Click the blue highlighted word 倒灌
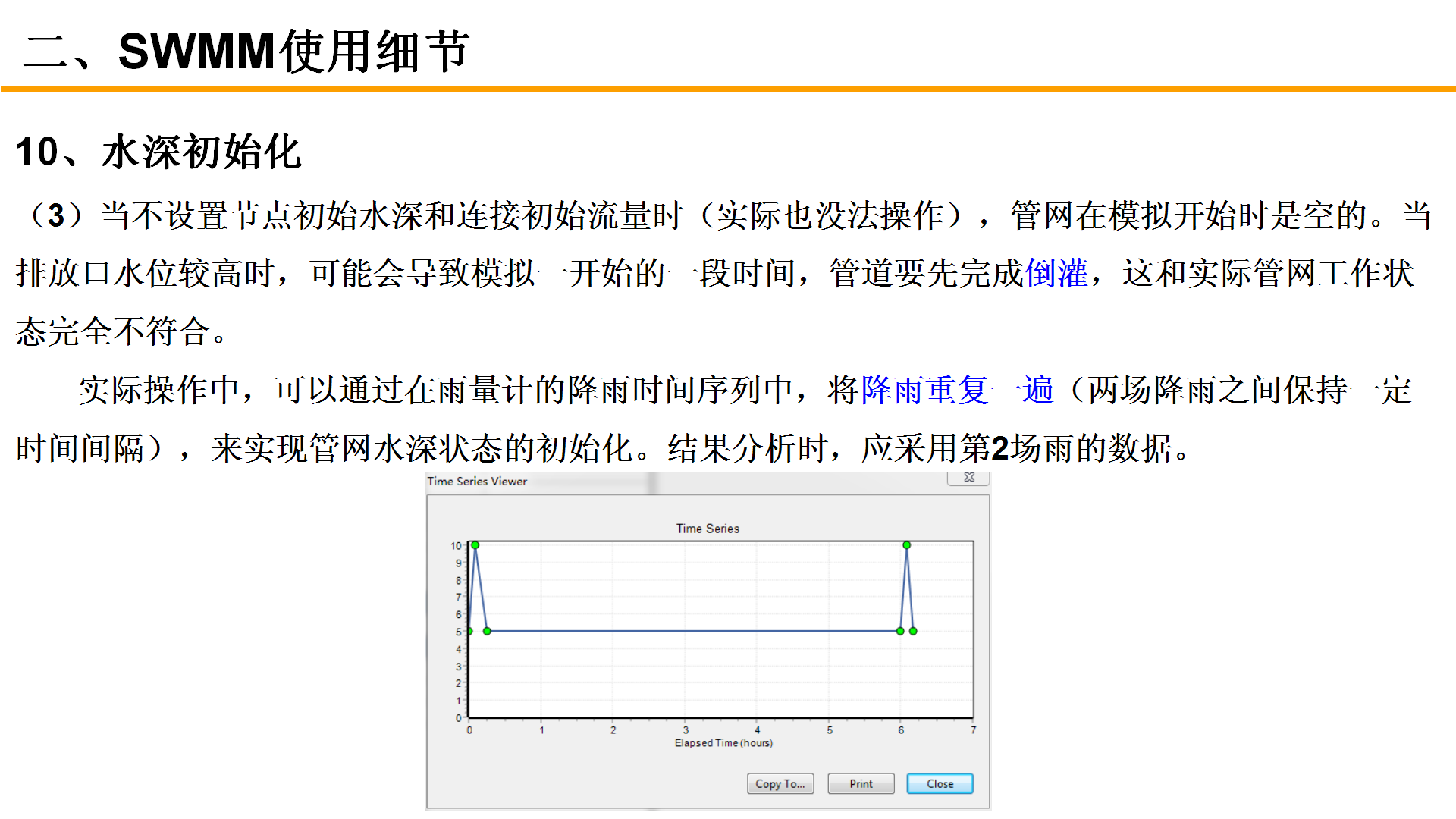Screen dimensions: 1456x819 click(1056, 274)
